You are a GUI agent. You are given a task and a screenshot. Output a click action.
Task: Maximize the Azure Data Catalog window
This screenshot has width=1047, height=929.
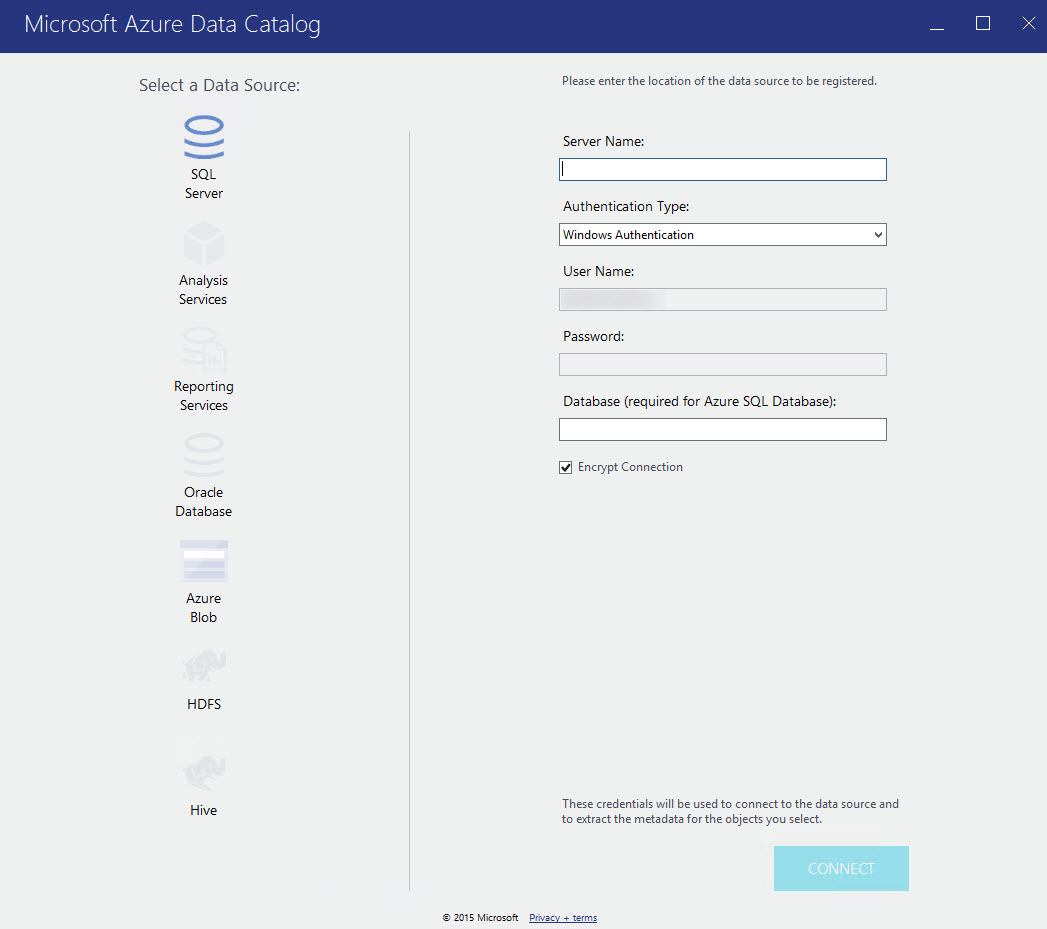coord(983,24)
